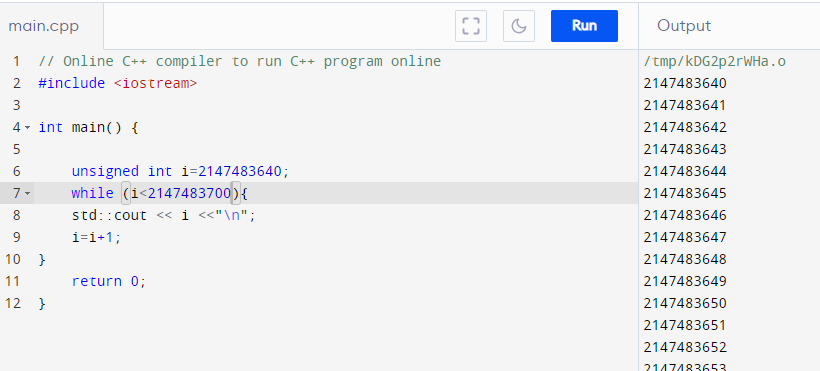
Task: Click the /tmp/kDG2p2rWHa.o output line
Action: [714, 62]
